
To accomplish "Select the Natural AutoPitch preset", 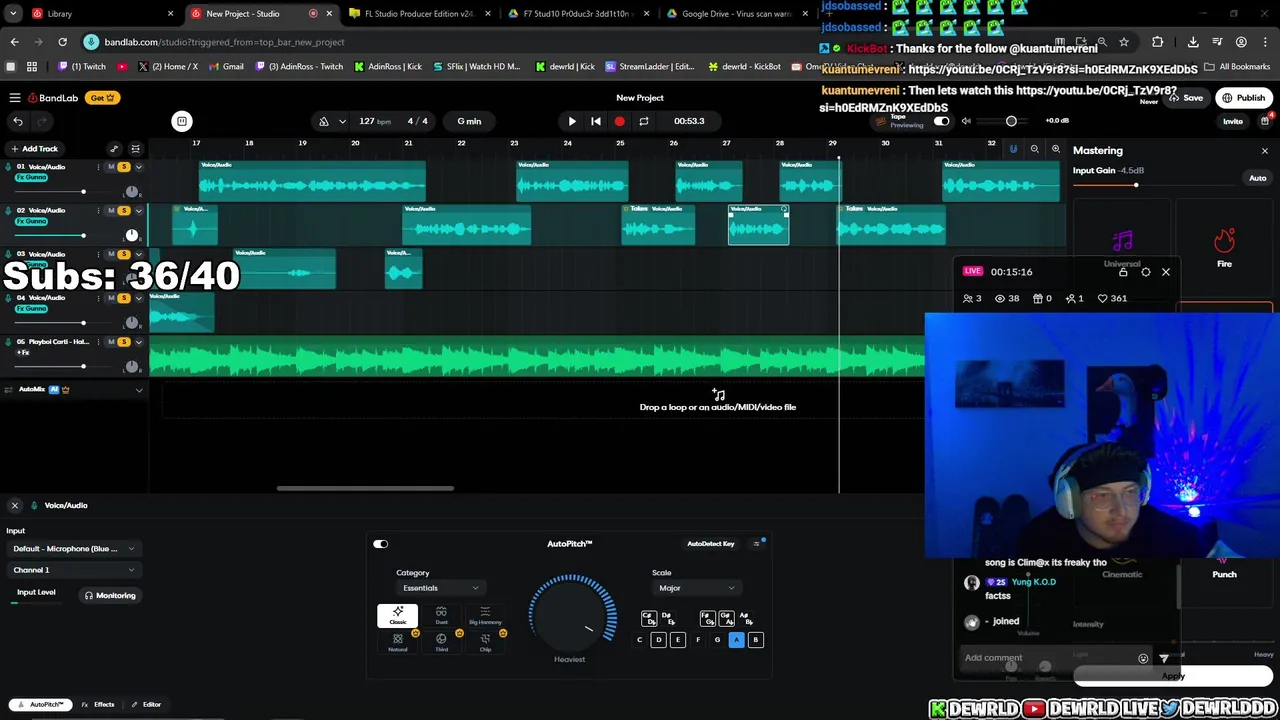I will tap(398, 642).
